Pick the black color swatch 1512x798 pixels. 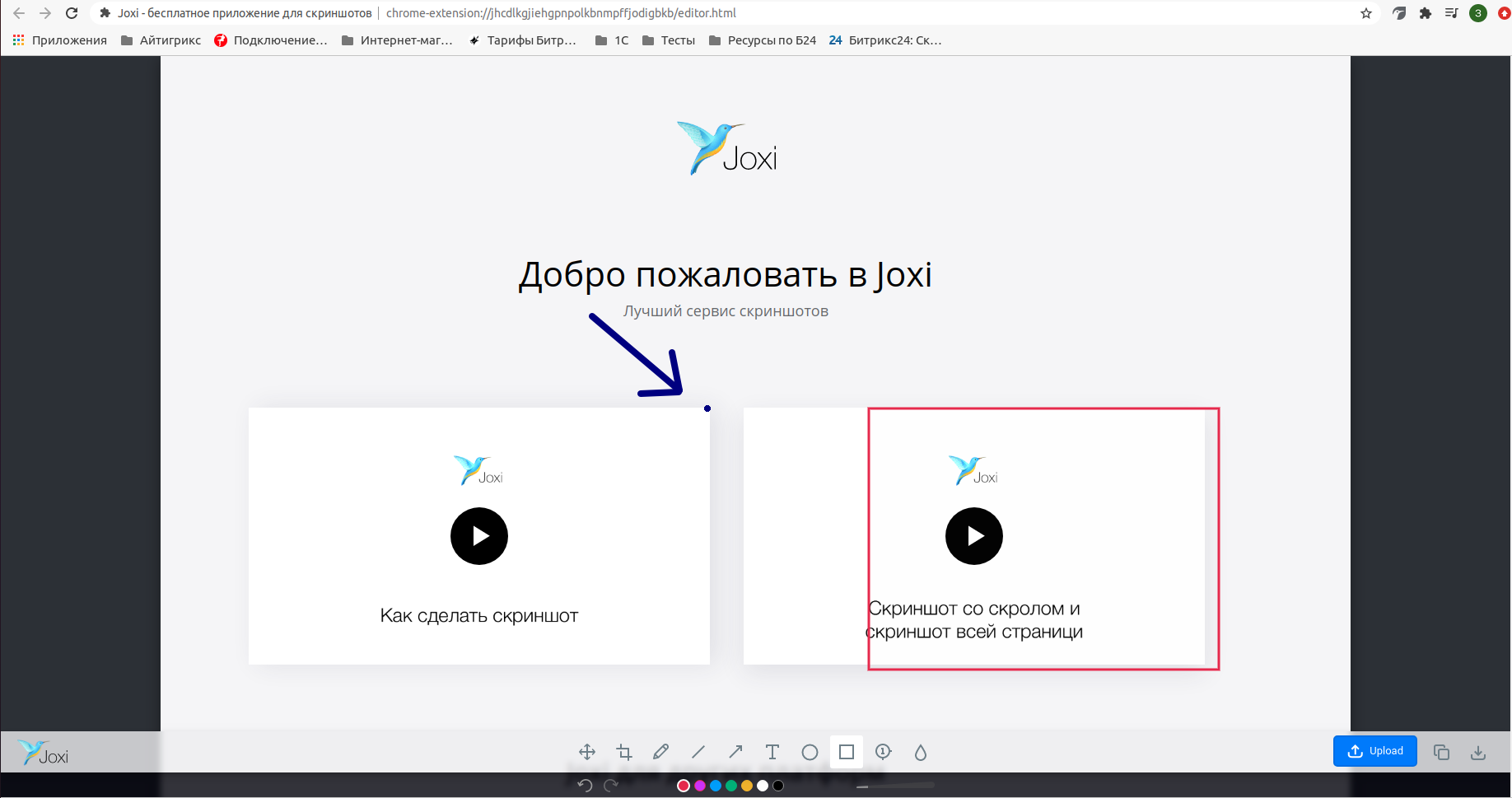click(x=778, y=786)
